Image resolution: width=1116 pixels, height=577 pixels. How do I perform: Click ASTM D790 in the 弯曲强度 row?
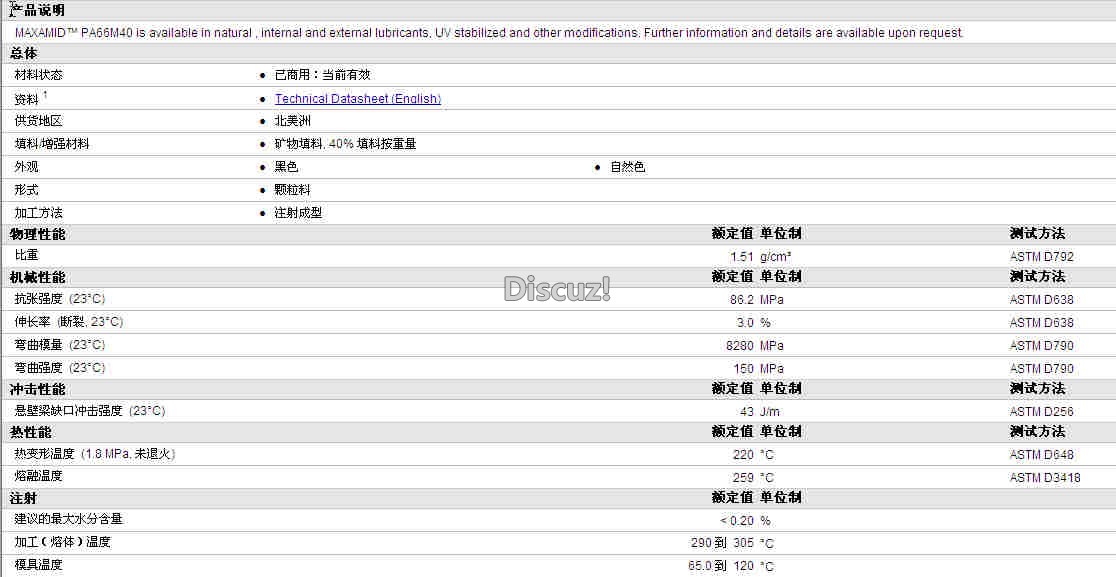coord(1041,369)
